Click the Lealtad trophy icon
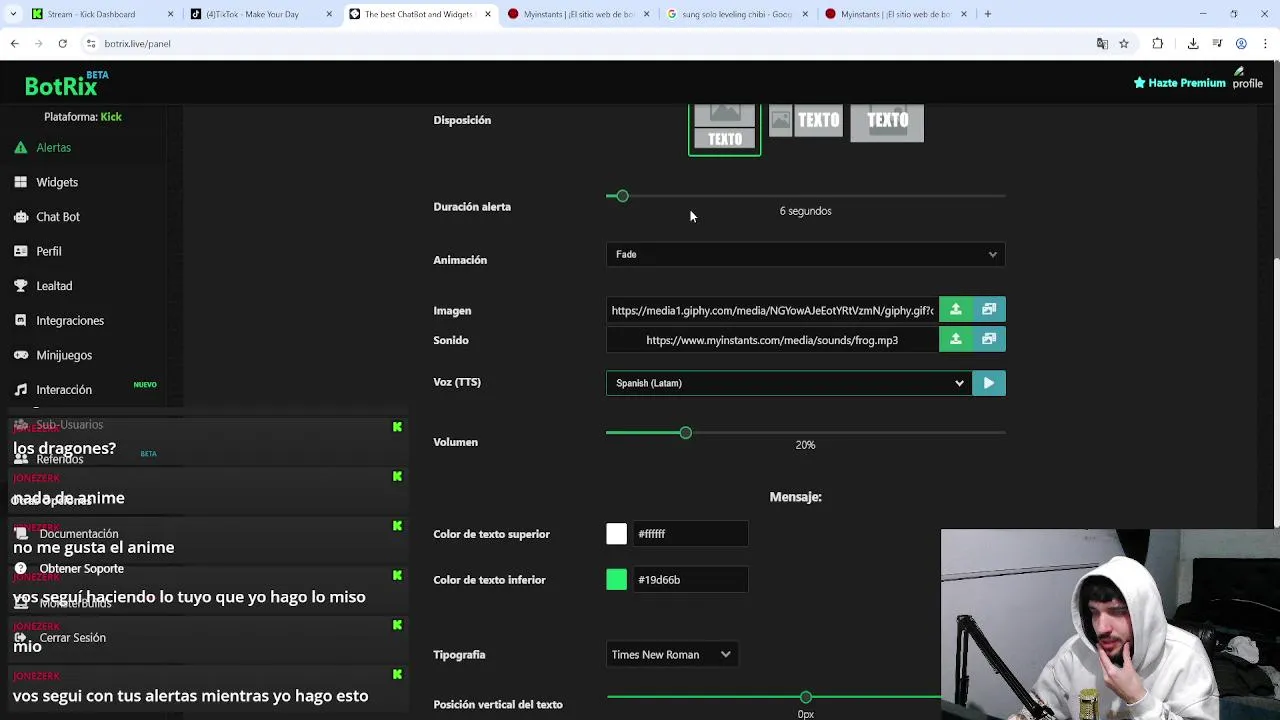 click(20, 285)
